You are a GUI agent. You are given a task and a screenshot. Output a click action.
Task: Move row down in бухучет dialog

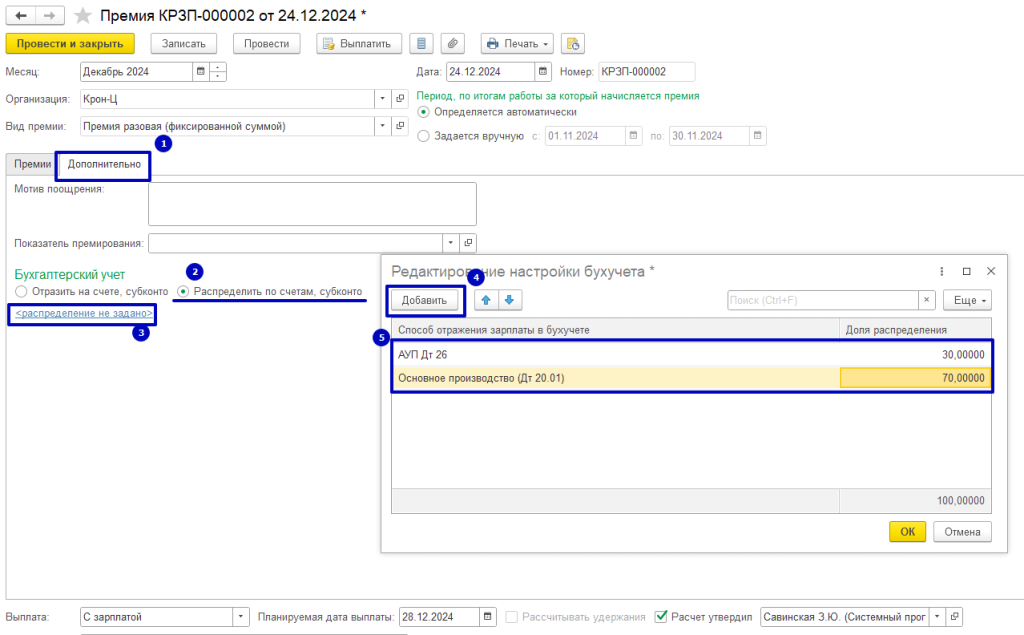(509, 300)
